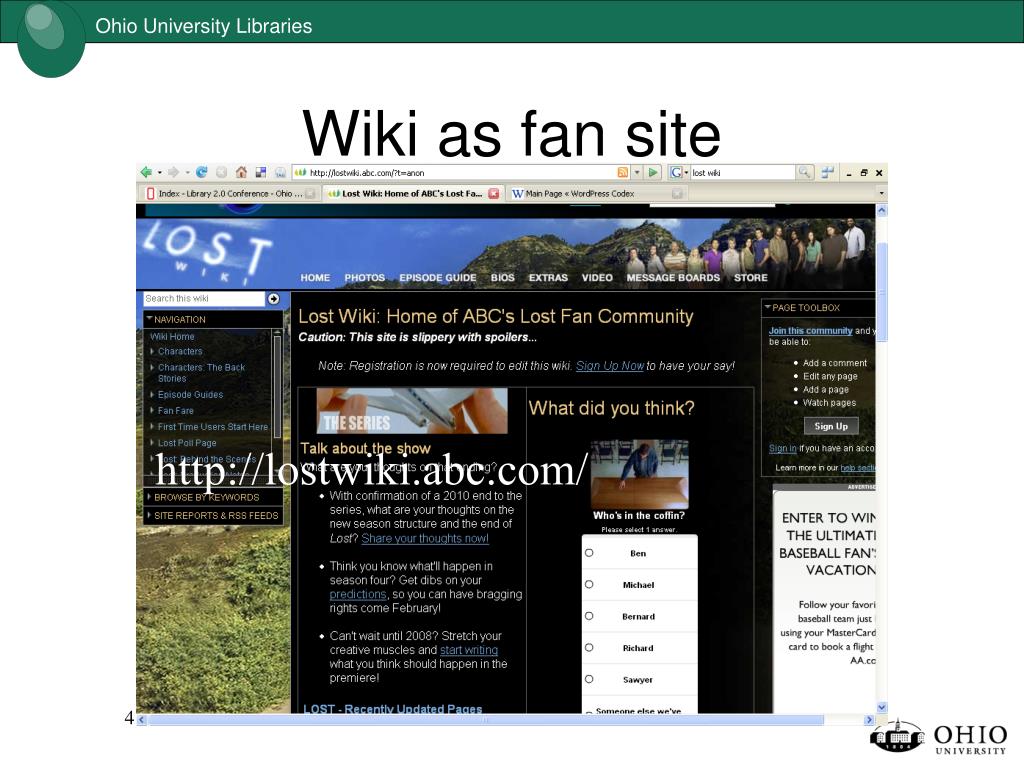
Task: Click the site favicon in the address bar
Action: [300, 172]
